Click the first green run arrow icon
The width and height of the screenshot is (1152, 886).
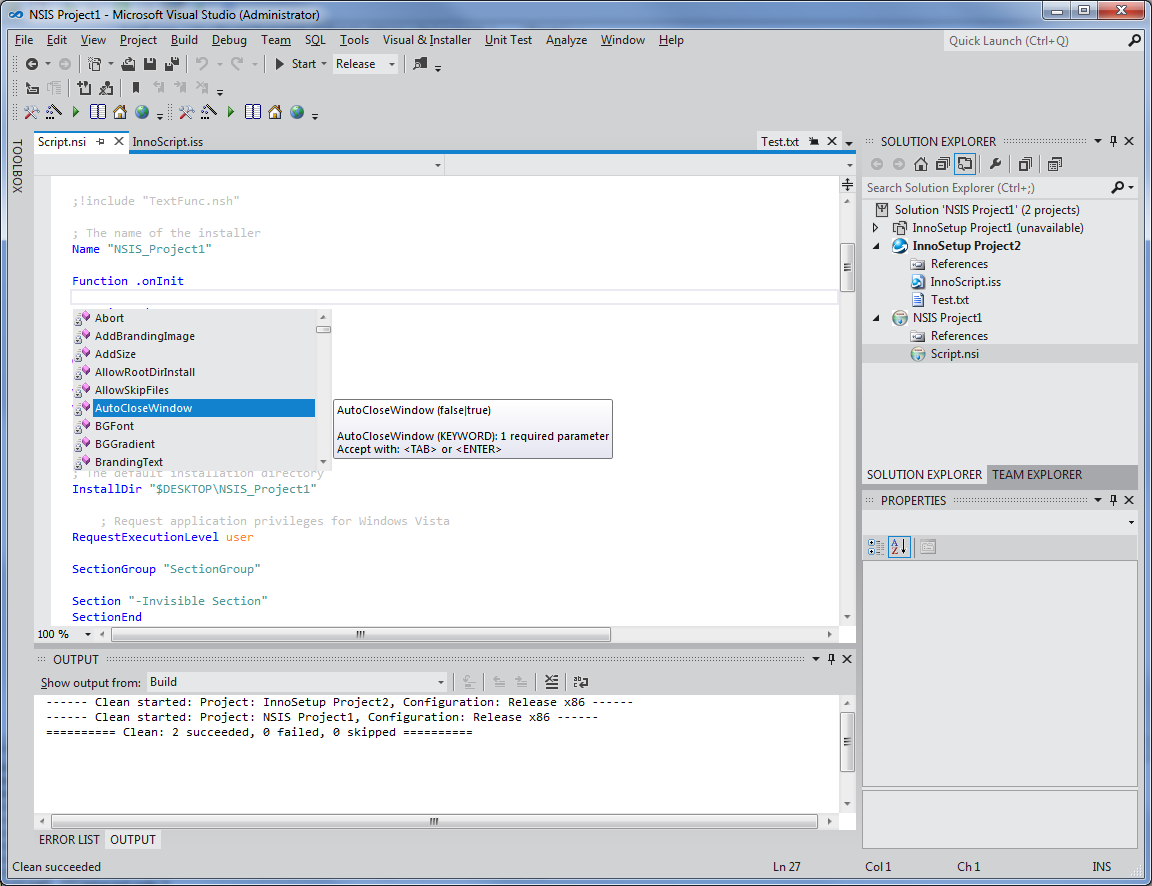click(76, 112)
